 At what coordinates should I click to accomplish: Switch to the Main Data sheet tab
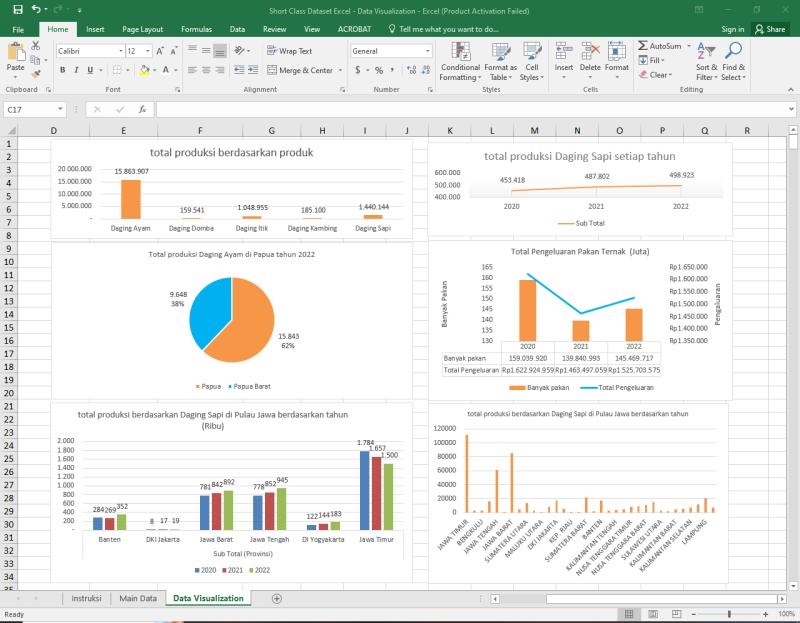tap(137, 598)
